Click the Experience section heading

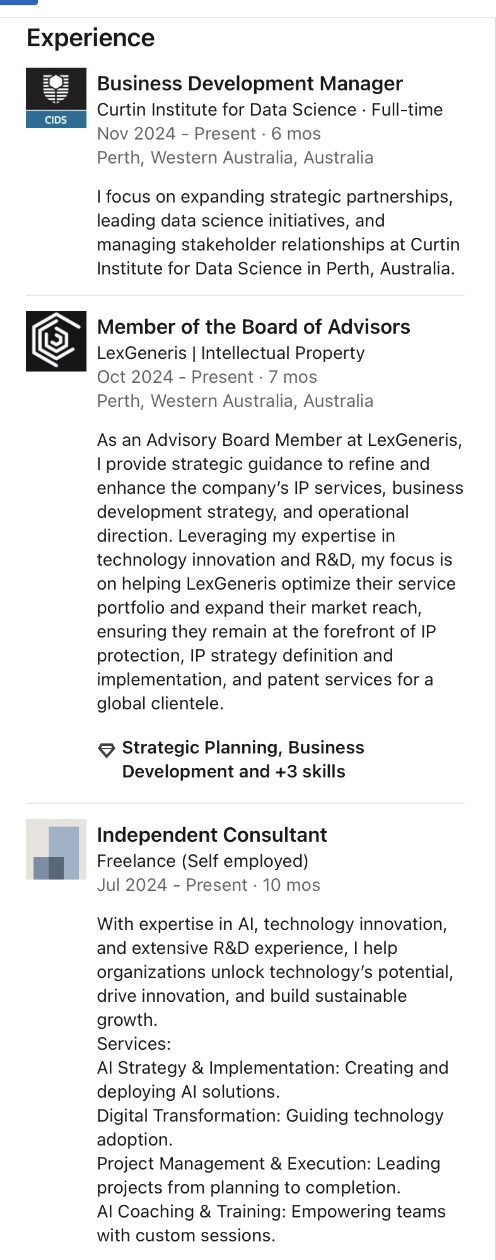[x=91, y=38]
